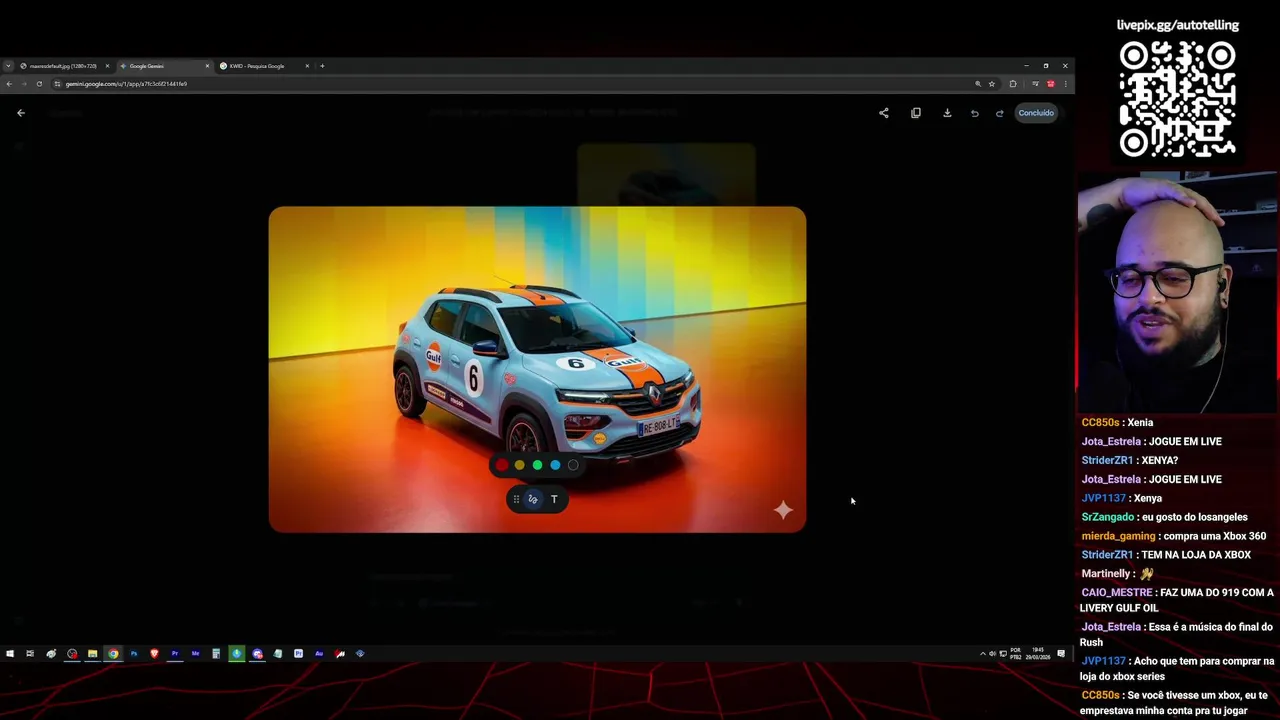Select the freehand draw tool
This screenshot has width=1280, height=720.
tap(533, 499)
